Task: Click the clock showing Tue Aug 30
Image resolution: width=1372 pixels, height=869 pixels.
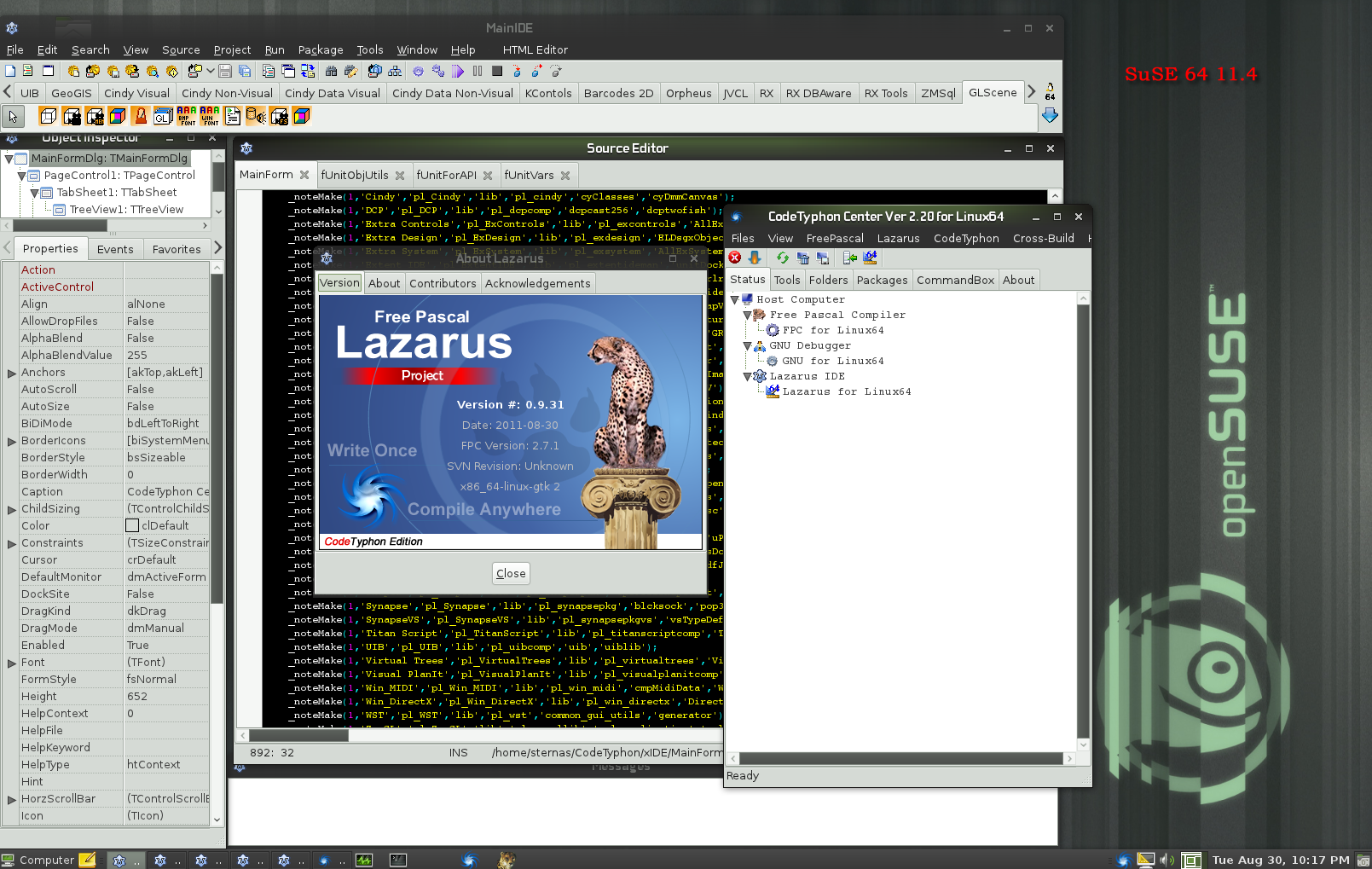Action: point(1281,860)
